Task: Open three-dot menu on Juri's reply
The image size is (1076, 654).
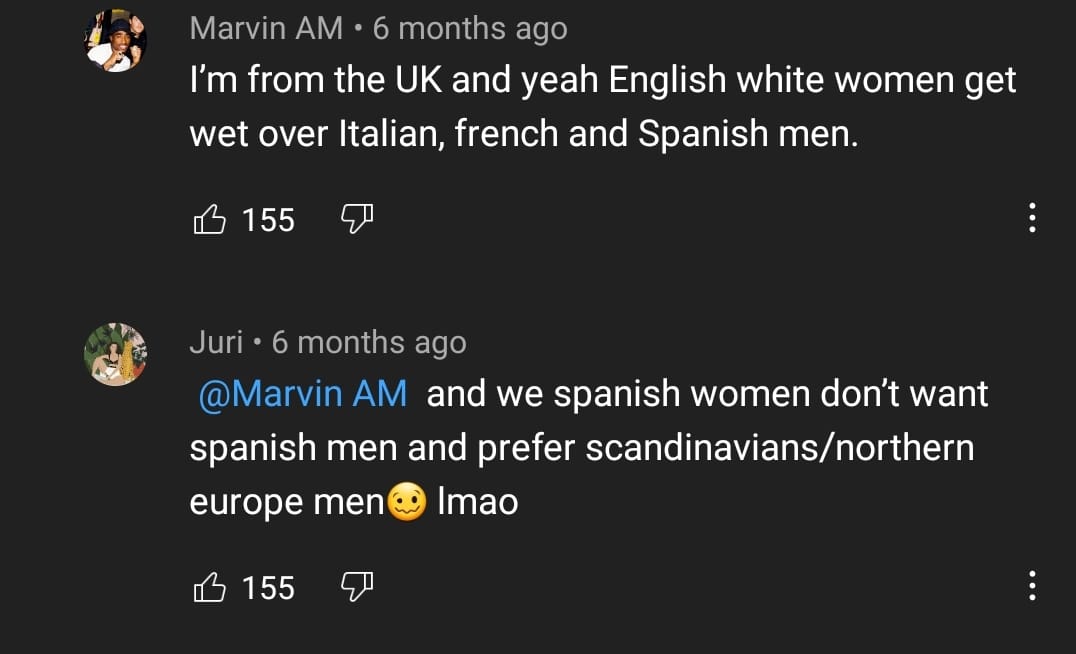Action: (x=1032, y=585)
